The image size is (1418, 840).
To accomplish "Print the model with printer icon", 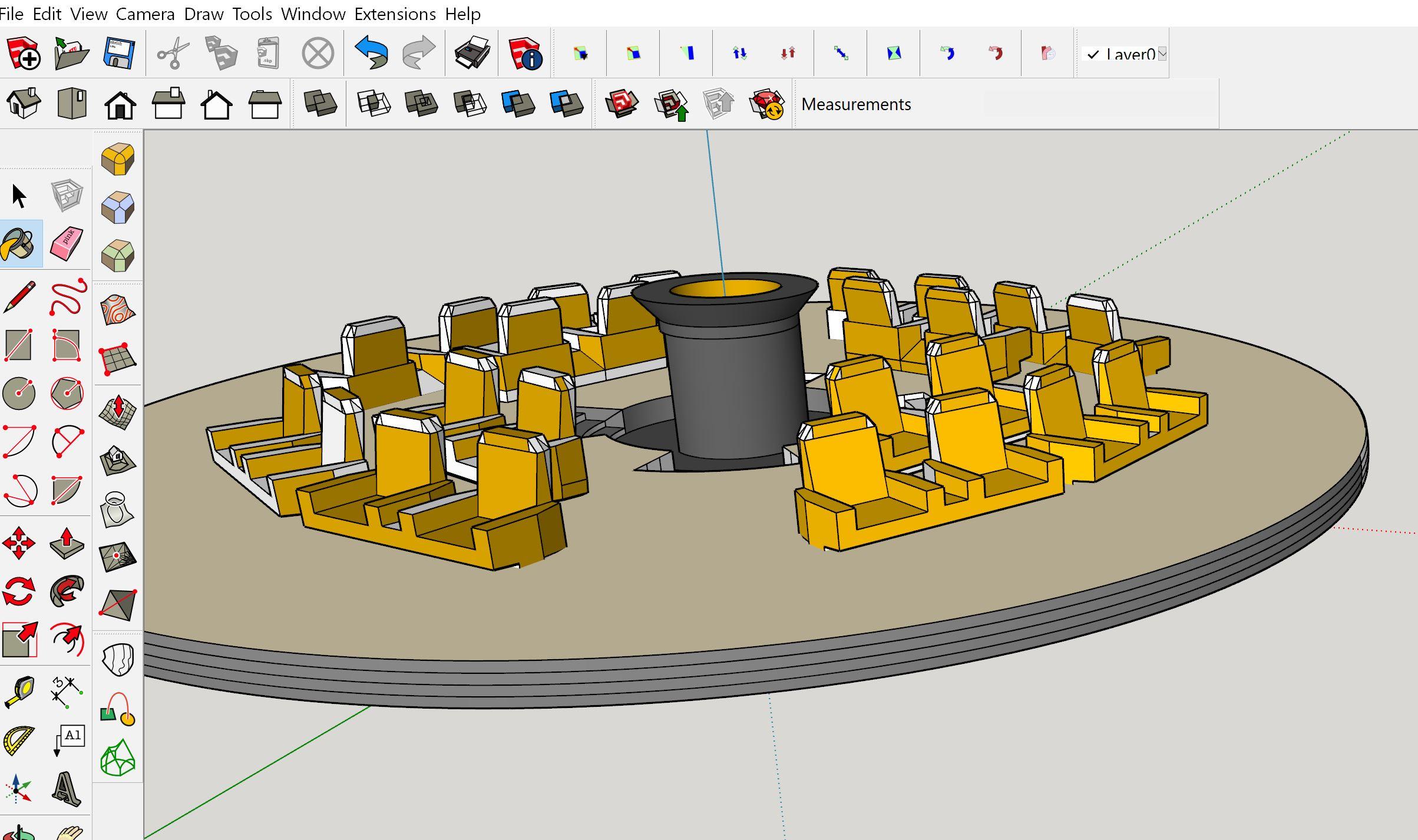I will pyautogui.click(x=472, y=54).
